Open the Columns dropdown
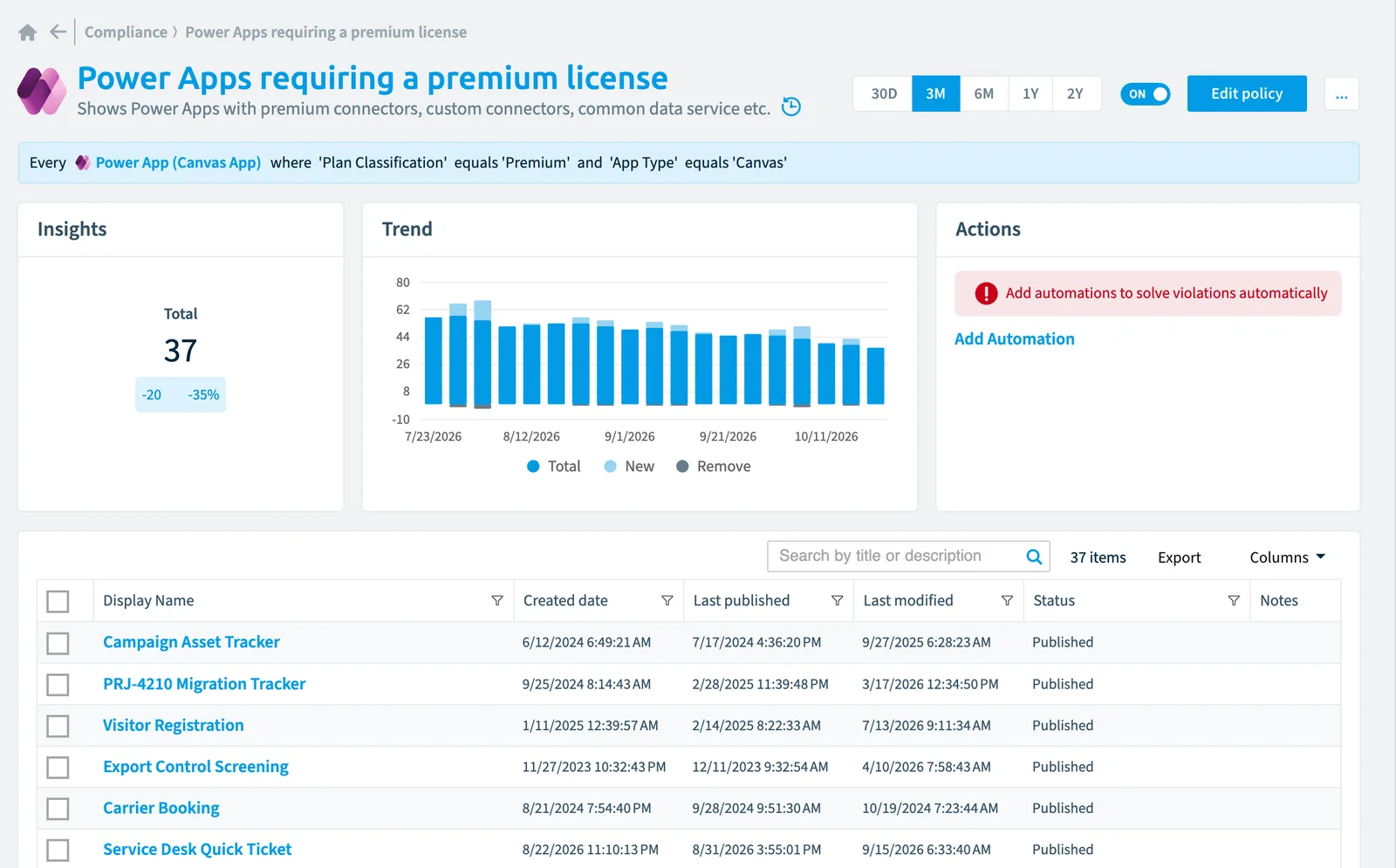This screenshot has width=1396, height=868. click(x=1287, y=557)
